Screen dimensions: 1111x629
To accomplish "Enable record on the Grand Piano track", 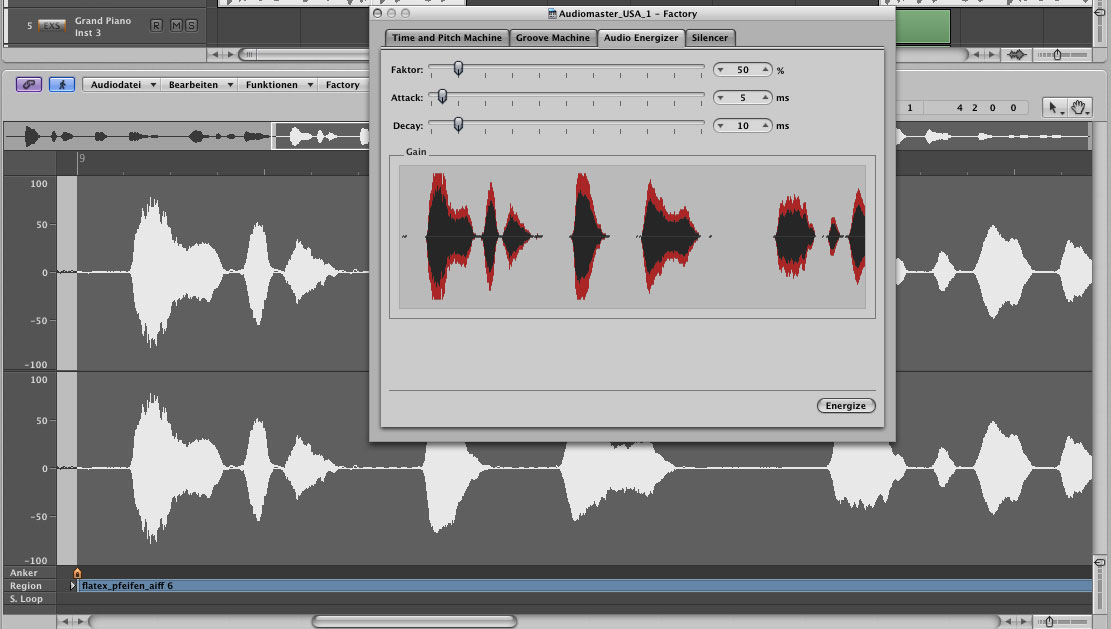I will click(x=156, y=25).
